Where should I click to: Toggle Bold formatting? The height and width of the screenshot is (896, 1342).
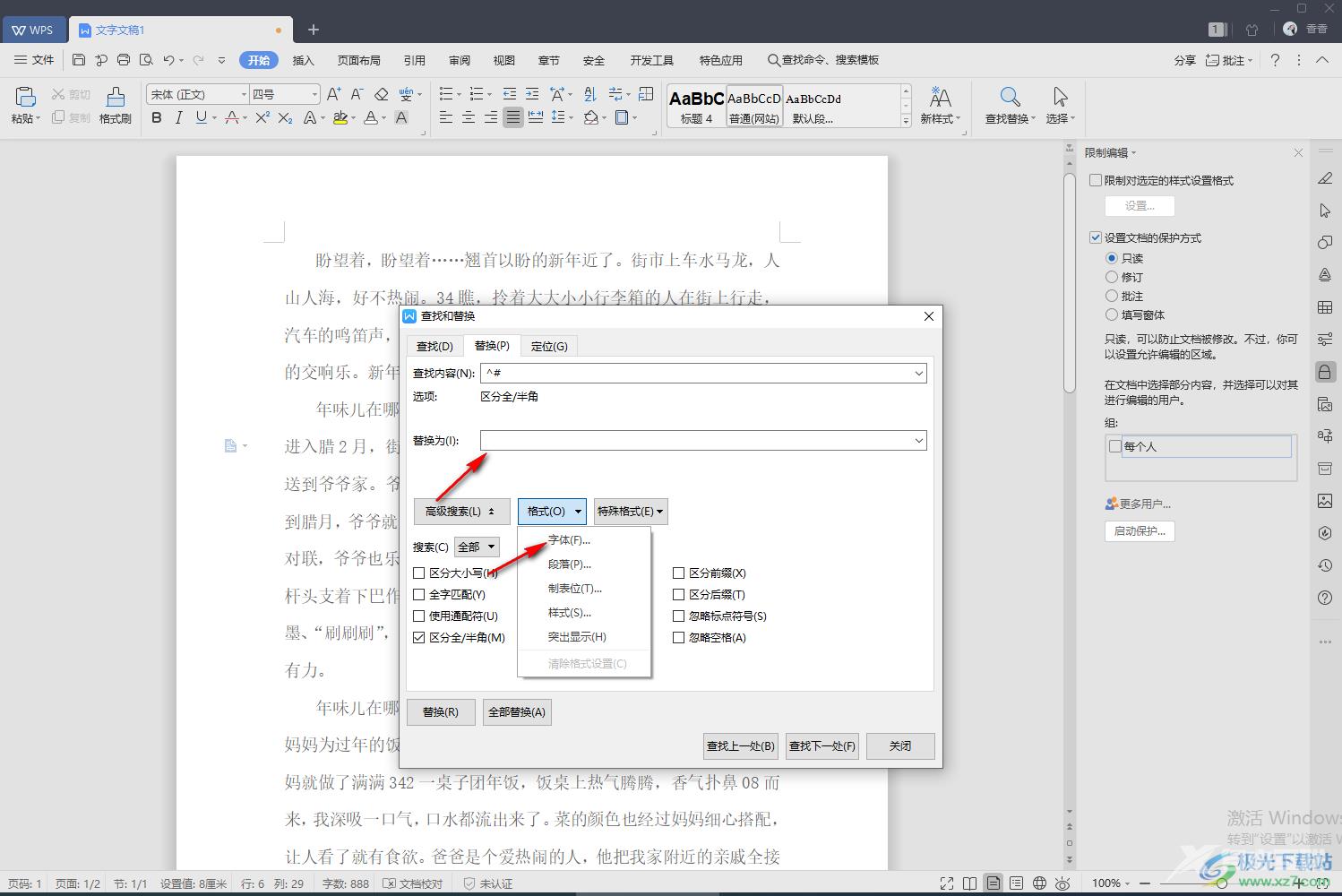157,117
